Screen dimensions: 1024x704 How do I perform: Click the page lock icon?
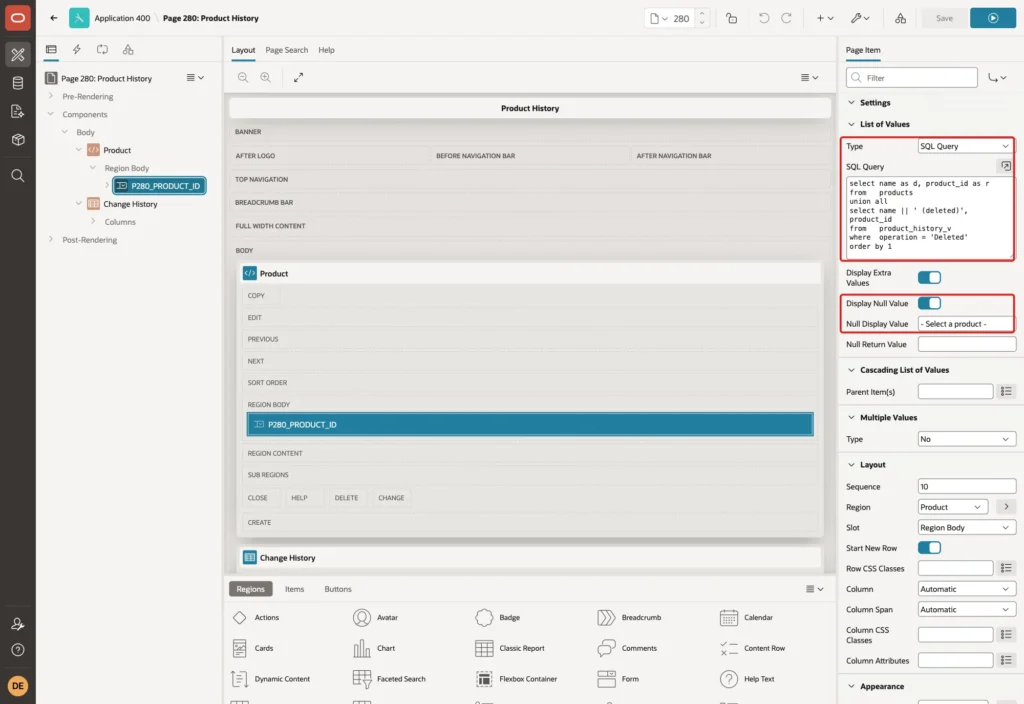(x=731, y=18)
